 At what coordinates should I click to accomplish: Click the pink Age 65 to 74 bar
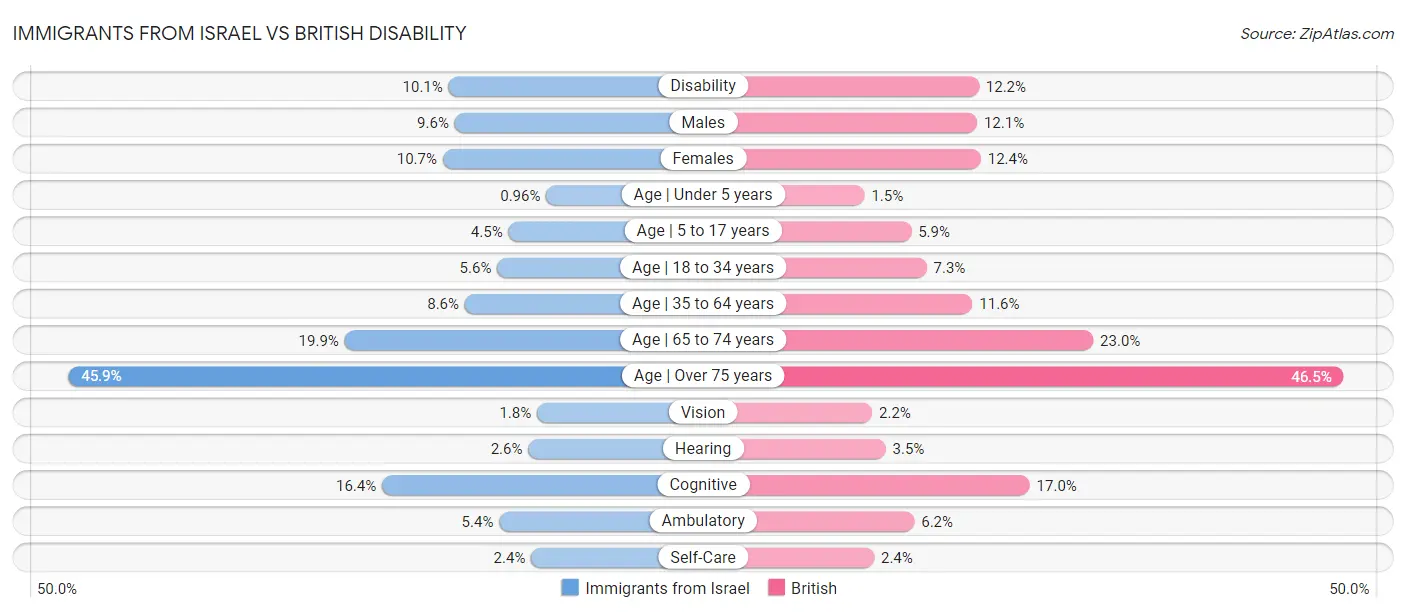click(938, 340)
